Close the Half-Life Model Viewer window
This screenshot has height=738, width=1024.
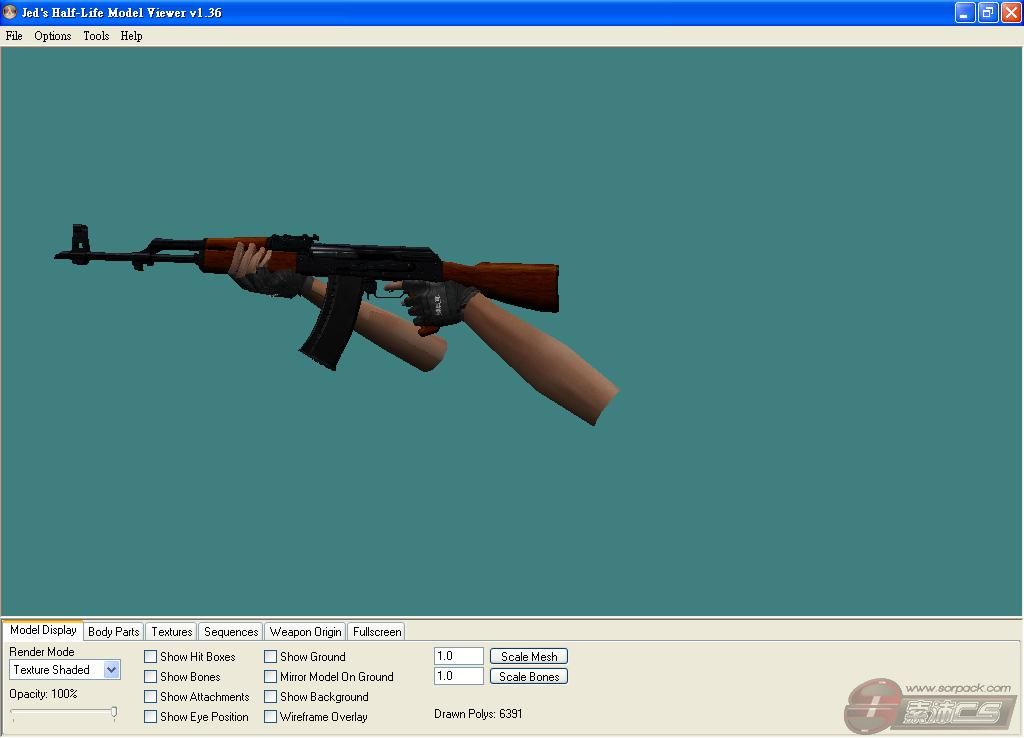1010,13
